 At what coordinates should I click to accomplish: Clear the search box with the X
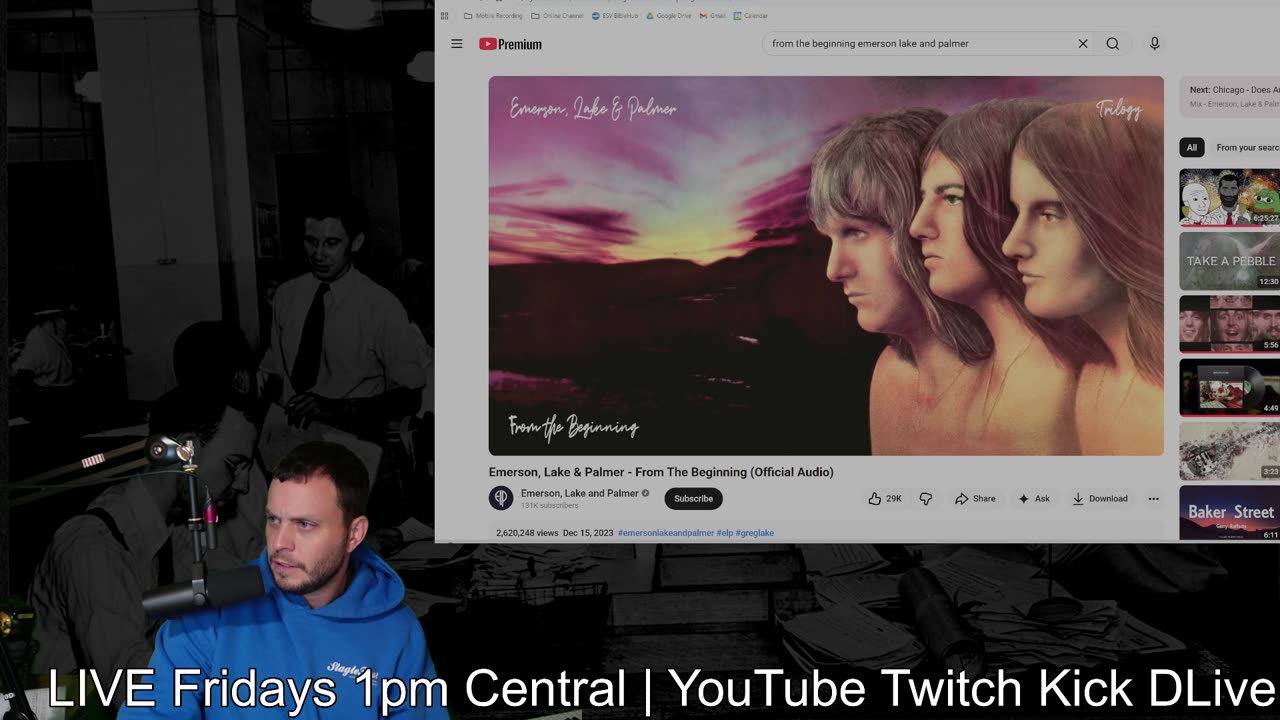[1082, 44]
